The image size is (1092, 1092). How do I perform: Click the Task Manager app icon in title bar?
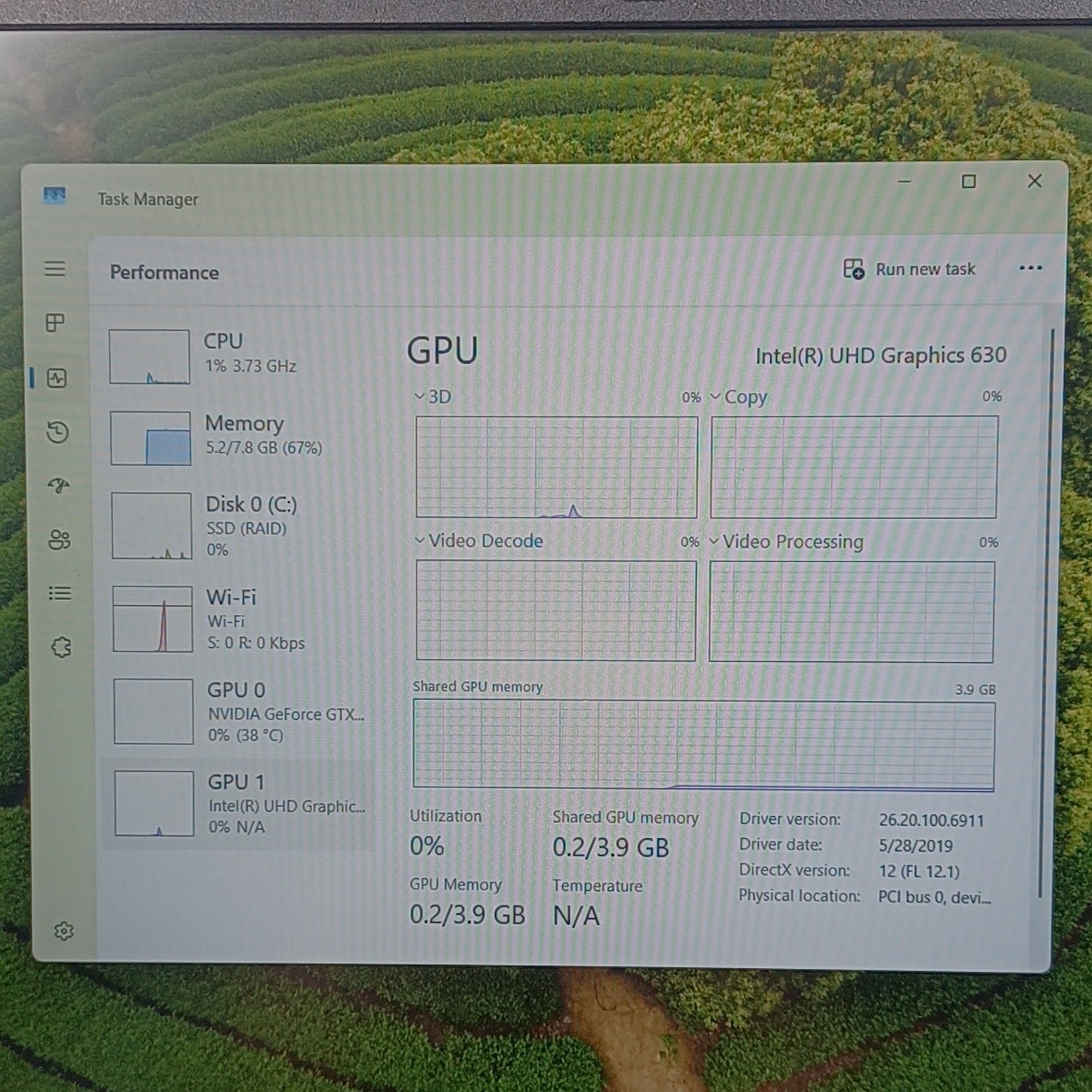(54, 196)
